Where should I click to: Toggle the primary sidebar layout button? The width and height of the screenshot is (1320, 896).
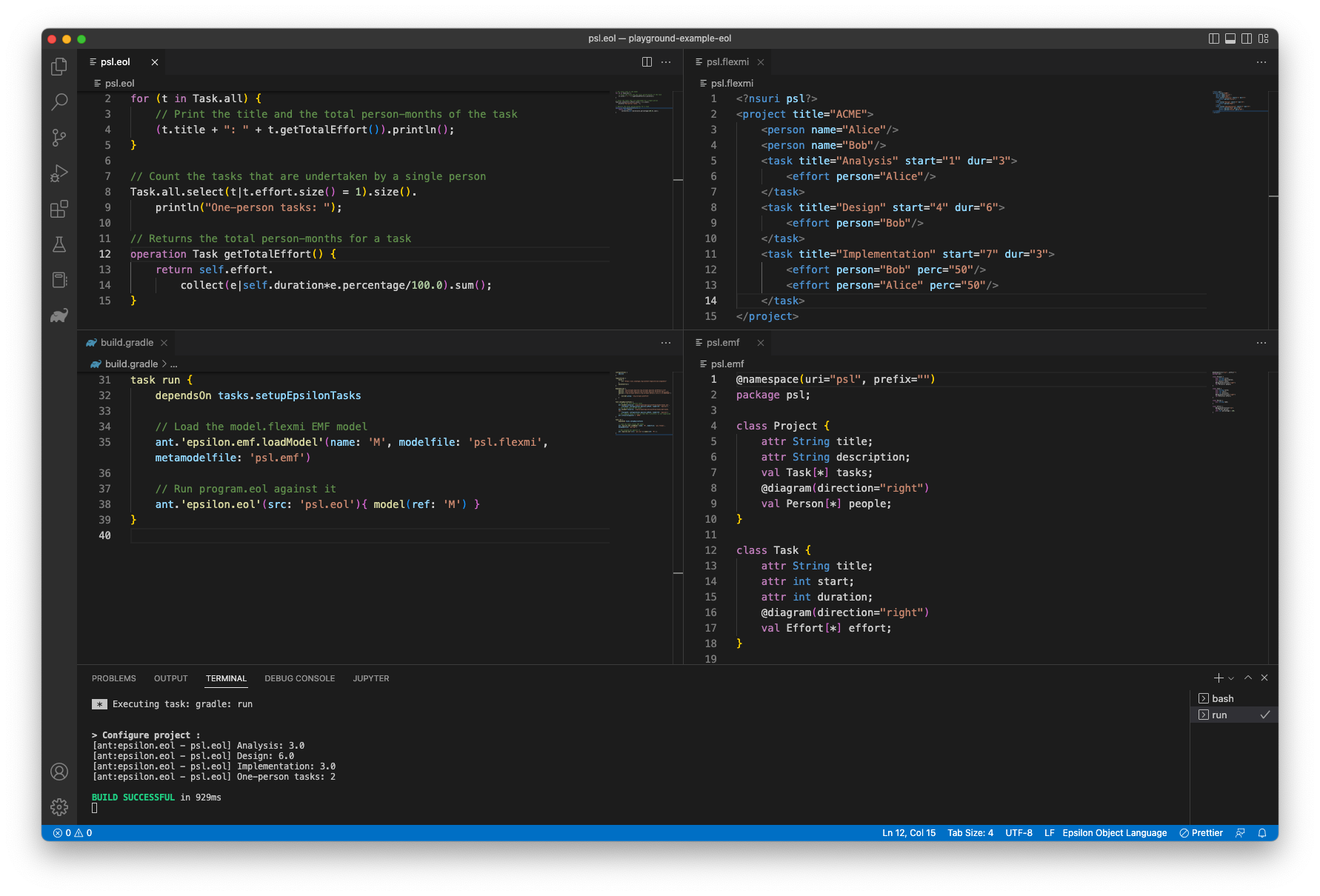pos(1213,39)
